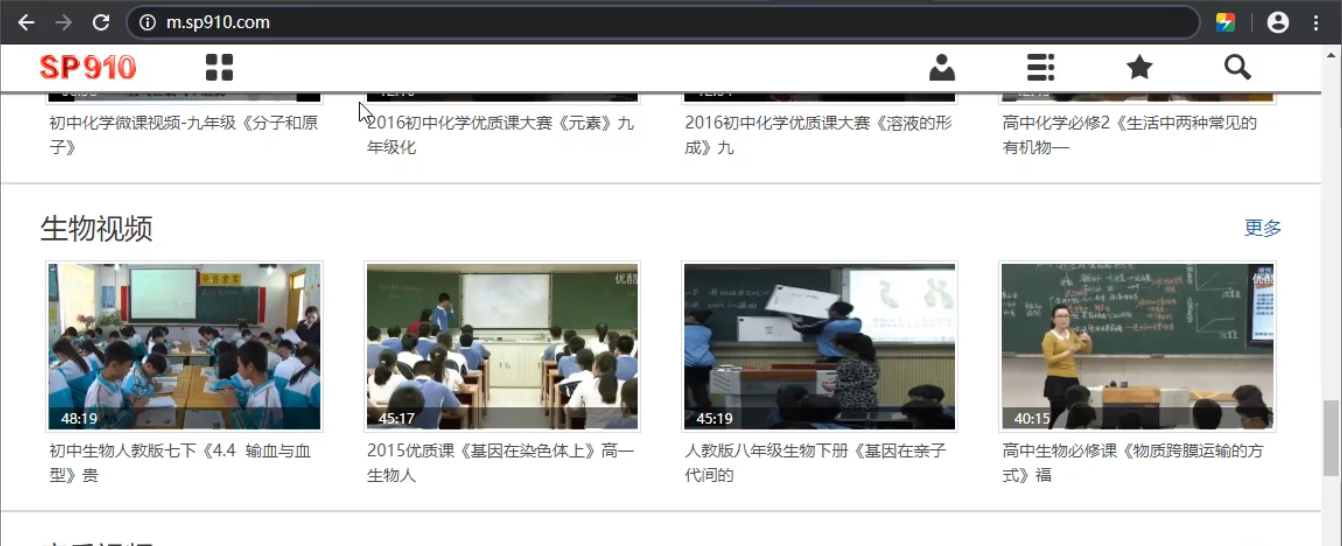Click 更多 link beside 生物视频

[1262, 228]
